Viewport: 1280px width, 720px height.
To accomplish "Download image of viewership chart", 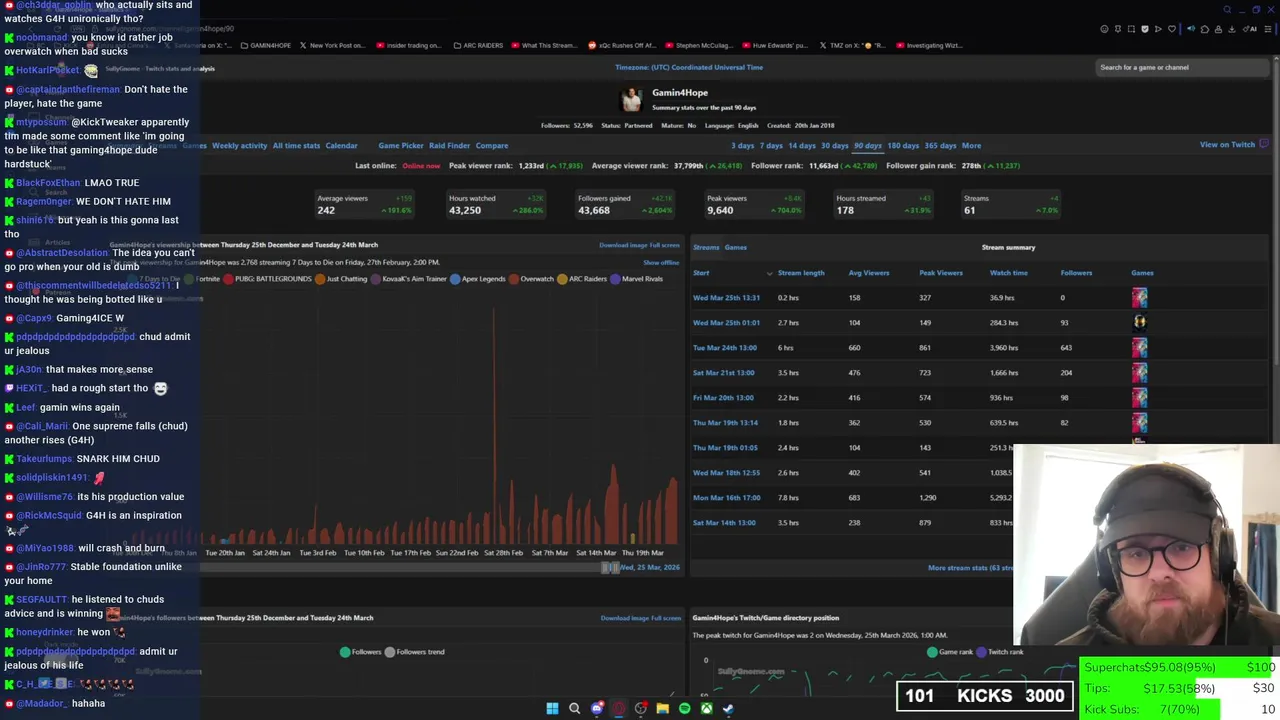I will (x=623, y=245).
